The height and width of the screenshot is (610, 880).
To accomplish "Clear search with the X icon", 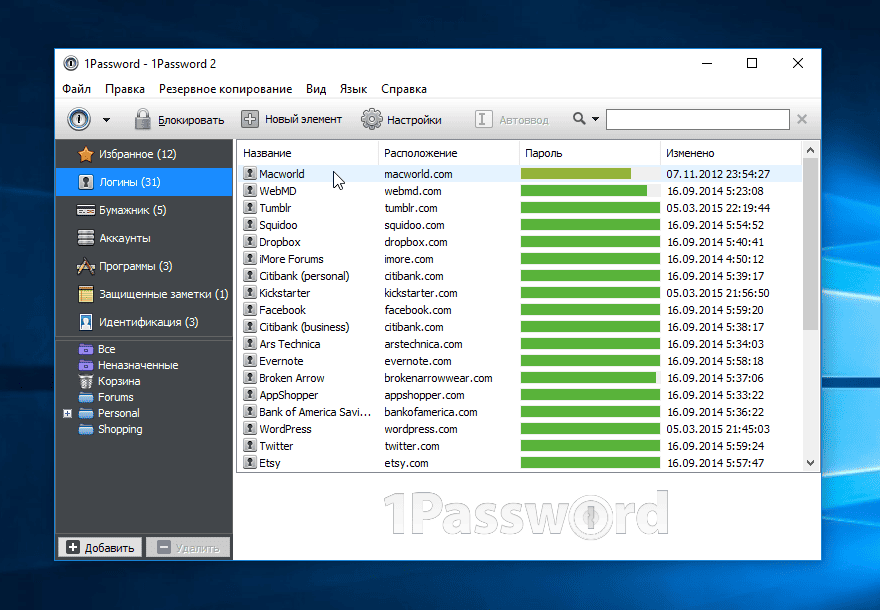I will (802, 119).
